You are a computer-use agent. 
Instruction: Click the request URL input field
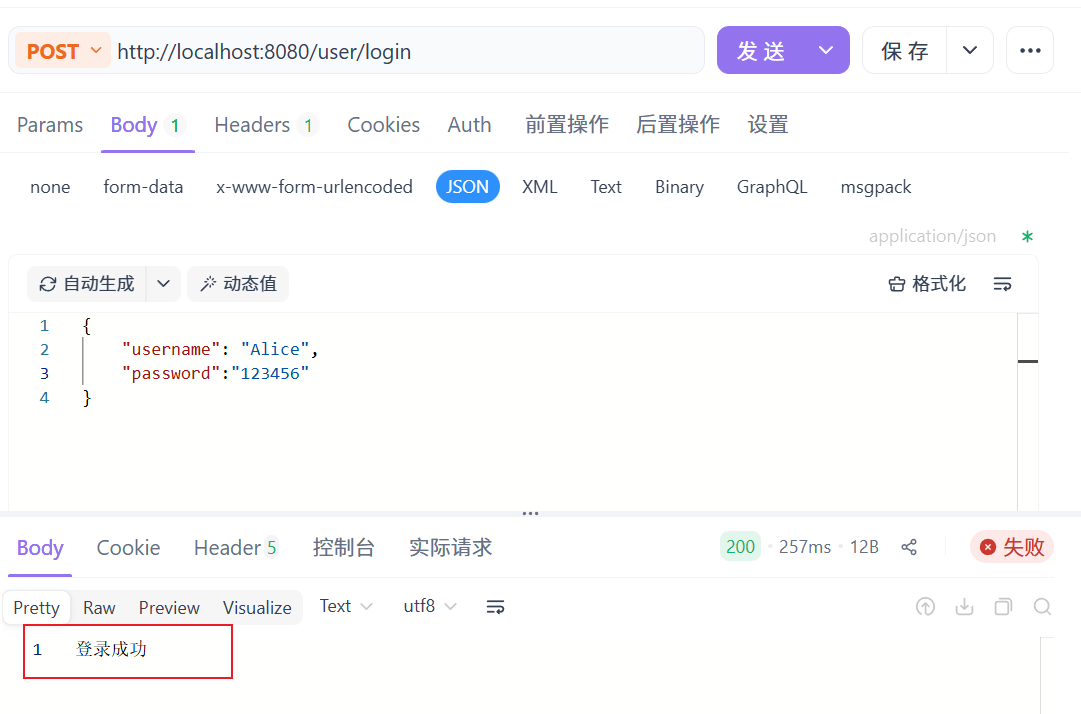[x=407, y=51]
